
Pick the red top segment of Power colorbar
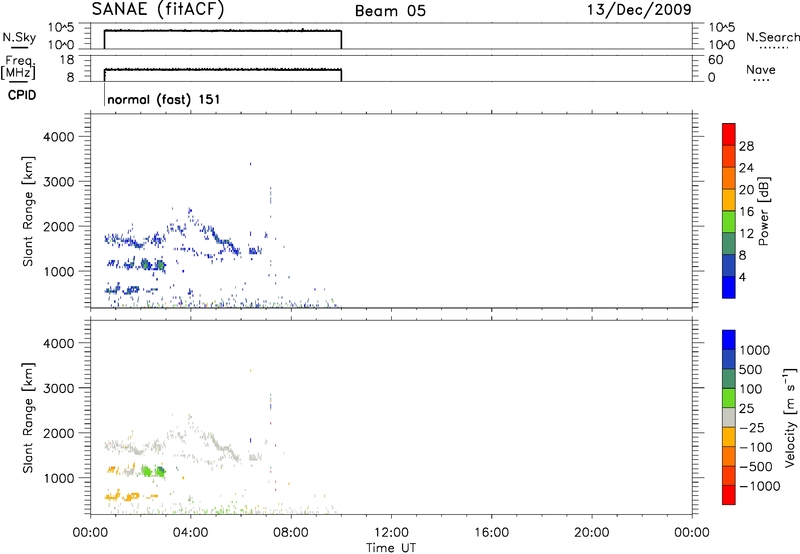tap(729, 134)
